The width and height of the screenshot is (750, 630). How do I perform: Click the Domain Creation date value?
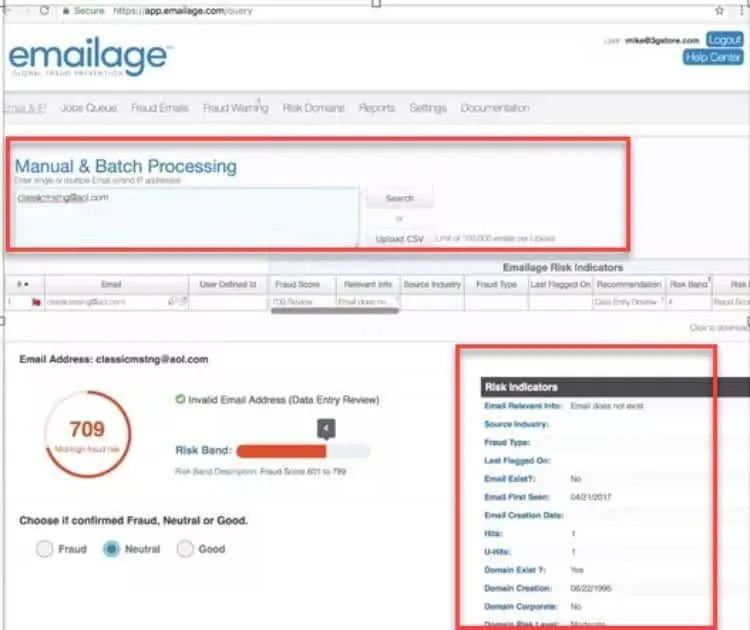[591, 588]
